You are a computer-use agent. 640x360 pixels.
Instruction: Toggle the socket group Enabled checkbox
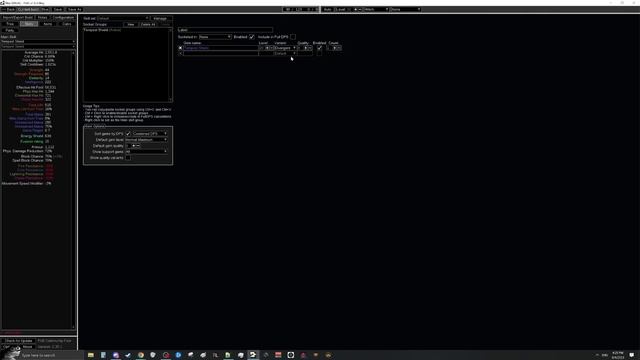[252, 37]
